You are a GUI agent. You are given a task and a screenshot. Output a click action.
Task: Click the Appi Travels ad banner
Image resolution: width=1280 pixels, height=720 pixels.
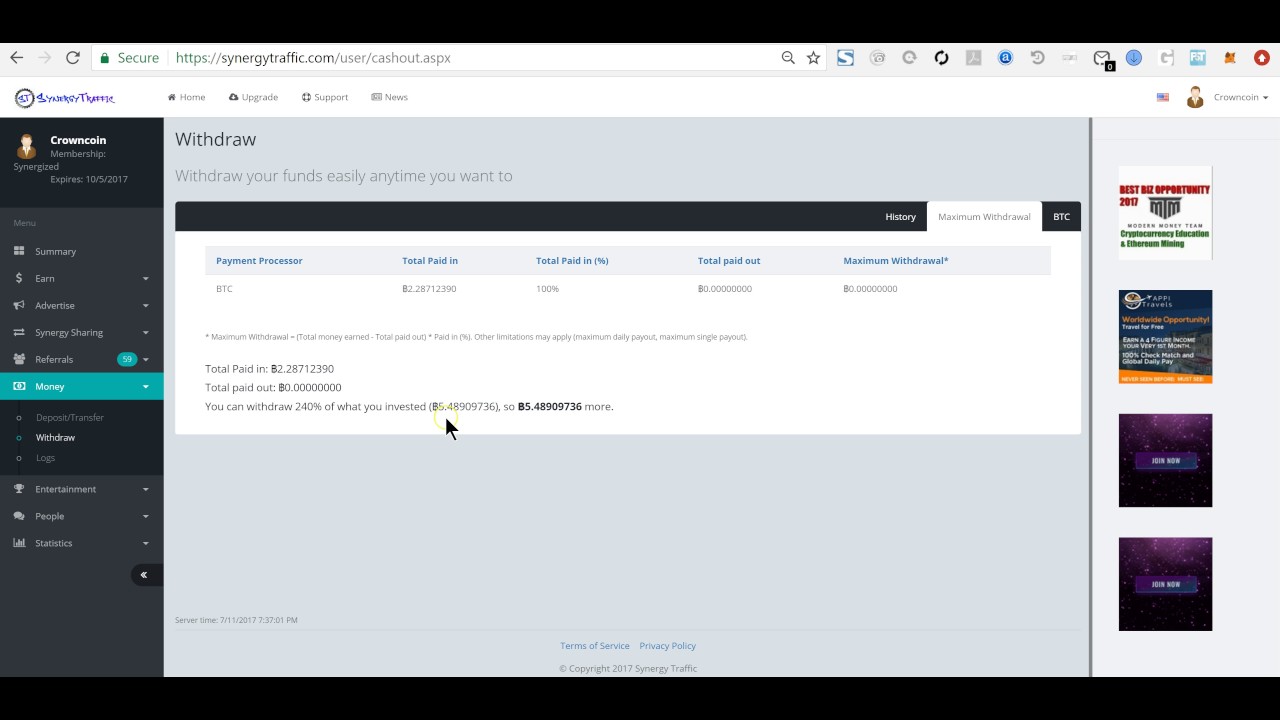click(1165, 337)
